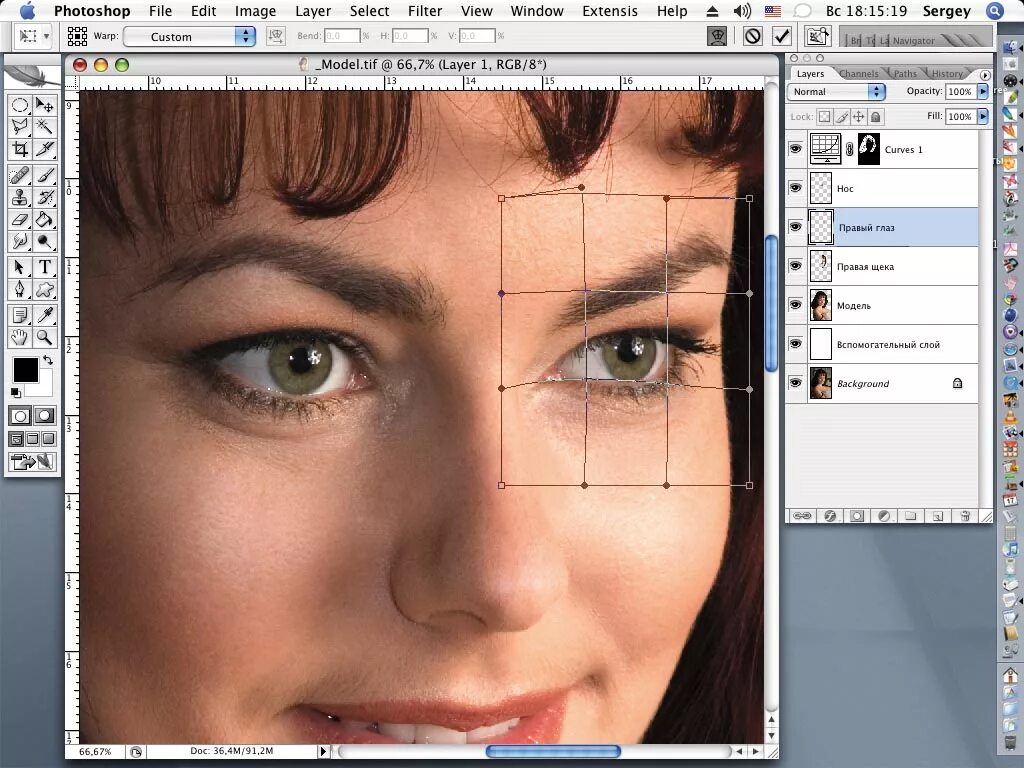1024x768 pixels.
Task: Hide the Background layer
Action: (795, 383)
